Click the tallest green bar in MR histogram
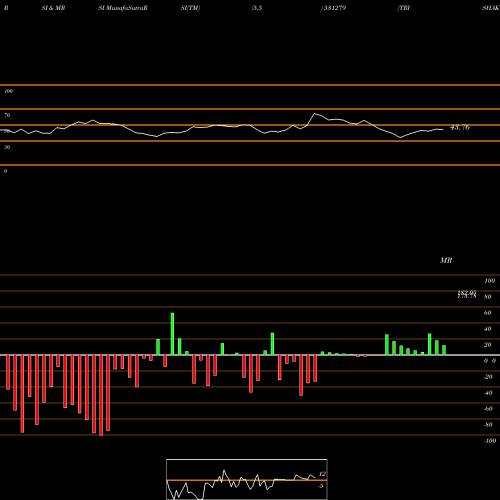This screenshot has height=500, width=500. [x=172, y=334]
